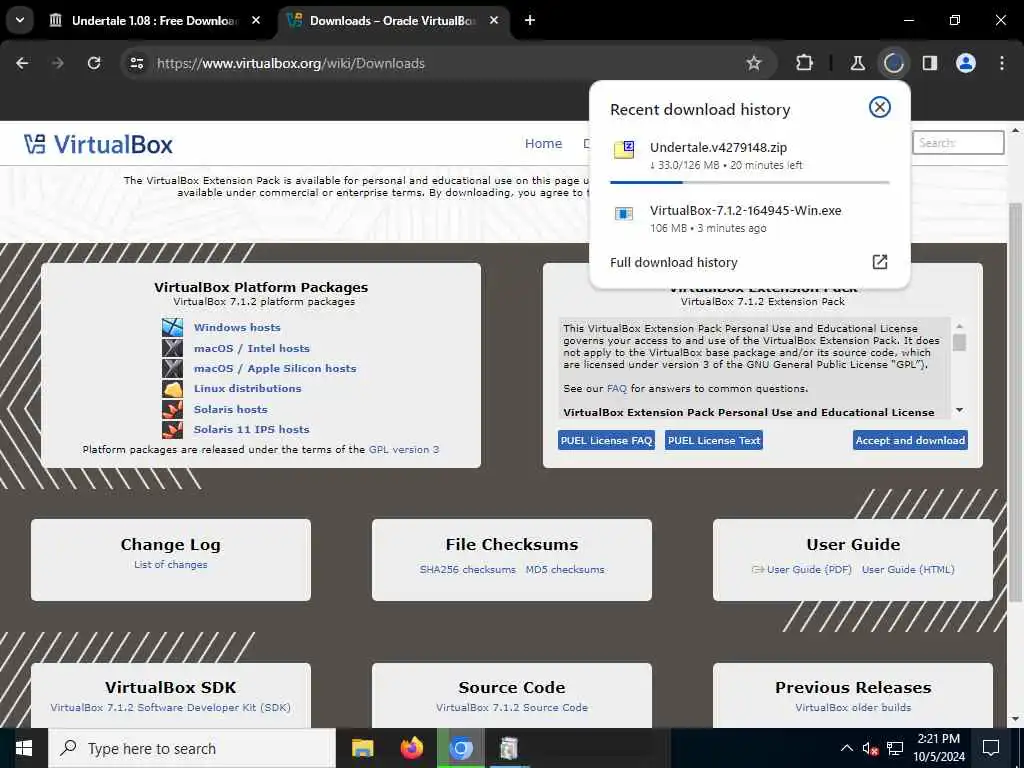
Task: Click Accept and download button
Action: (x=910, y=440)
